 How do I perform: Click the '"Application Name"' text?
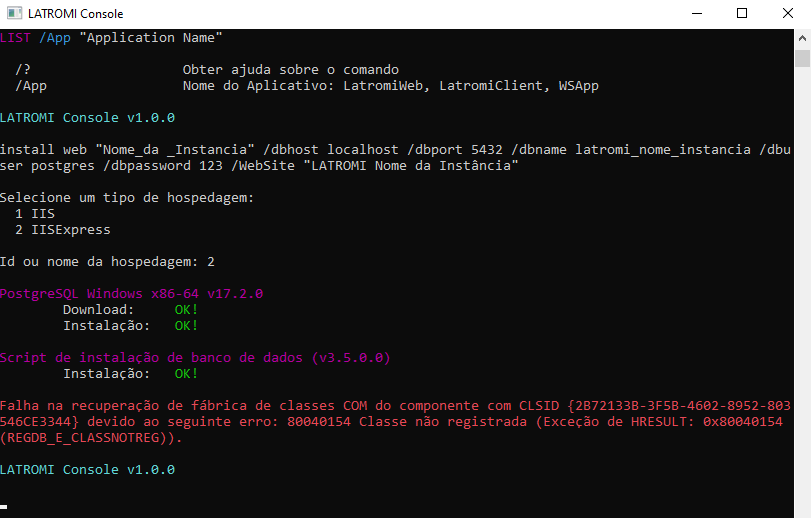tap(151, 38)
